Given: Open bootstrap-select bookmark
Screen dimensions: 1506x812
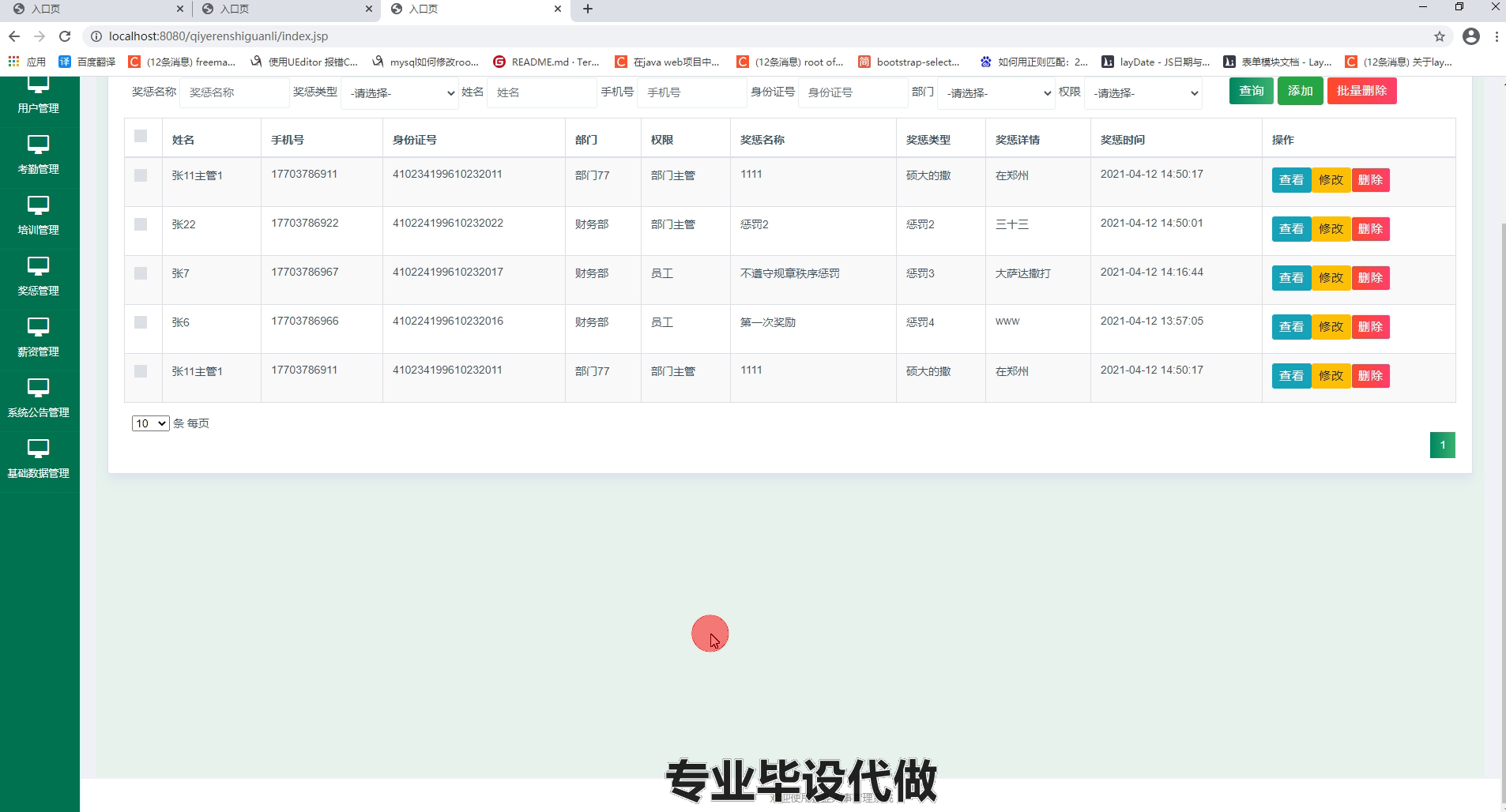Looking at the screenshot, I should click(x=909, y=62).
